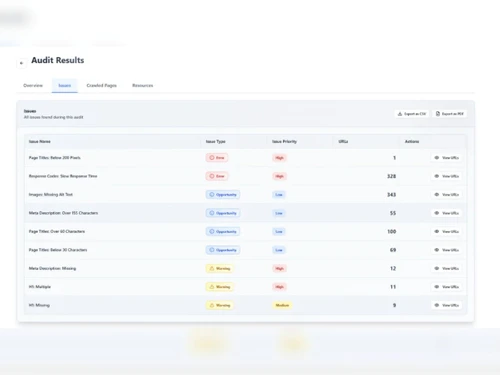Click Low priority tag for Images Missing Alt Text
Viewport: 500px width, 375px height.
click(x=279, y=195)
